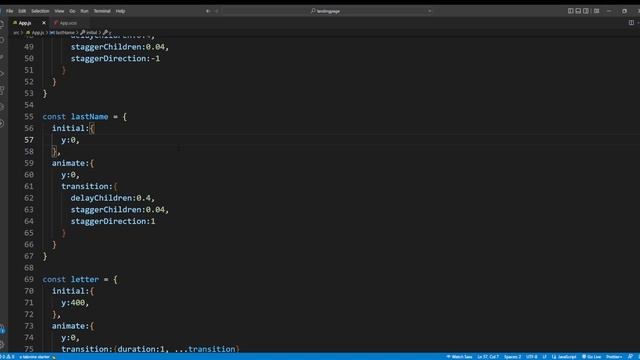
Task: Click 'staggerDirection:-1' on line 50
Action: tap(116, 59)
